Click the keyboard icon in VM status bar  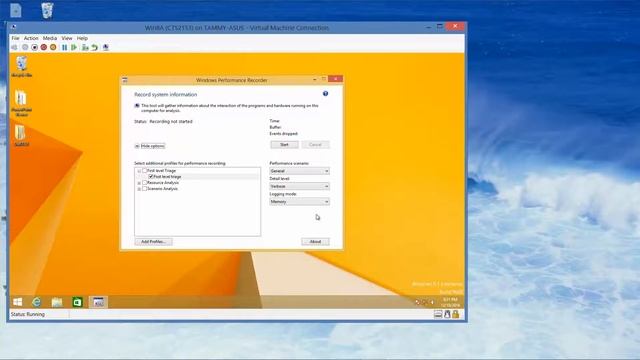click(438, 314)
